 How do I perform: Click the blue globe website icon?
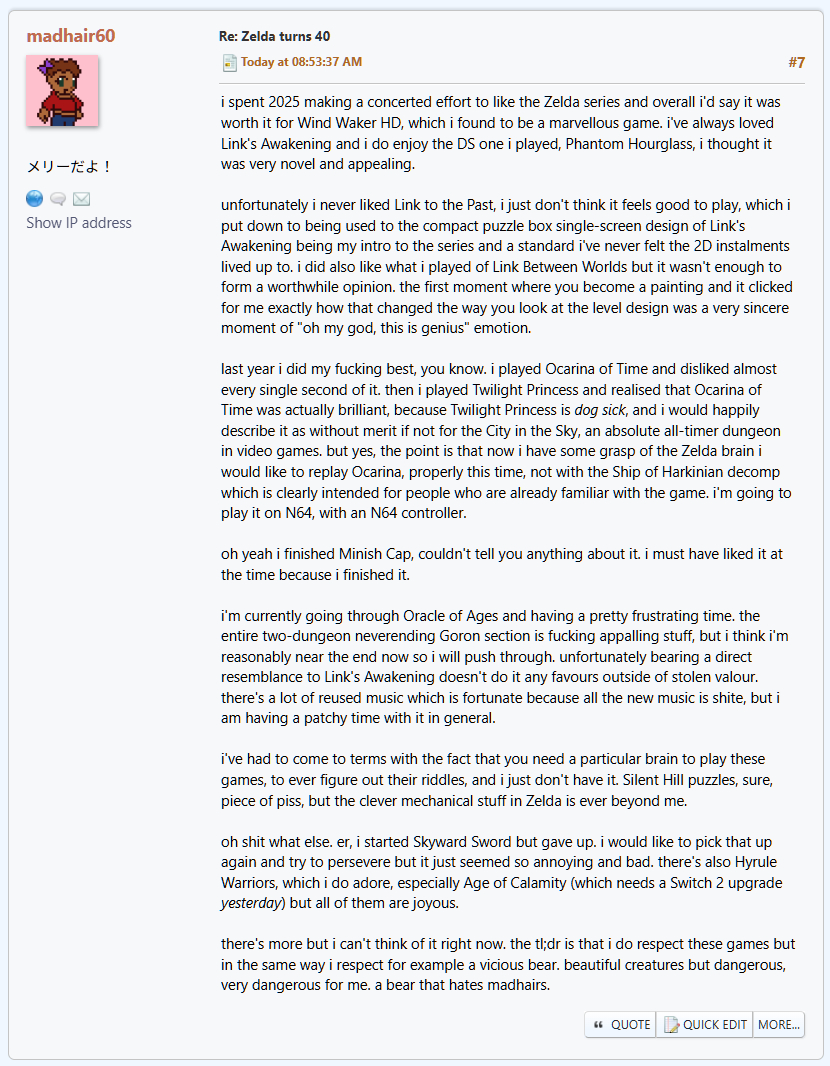pyautogui.click(x=35, y=198)
